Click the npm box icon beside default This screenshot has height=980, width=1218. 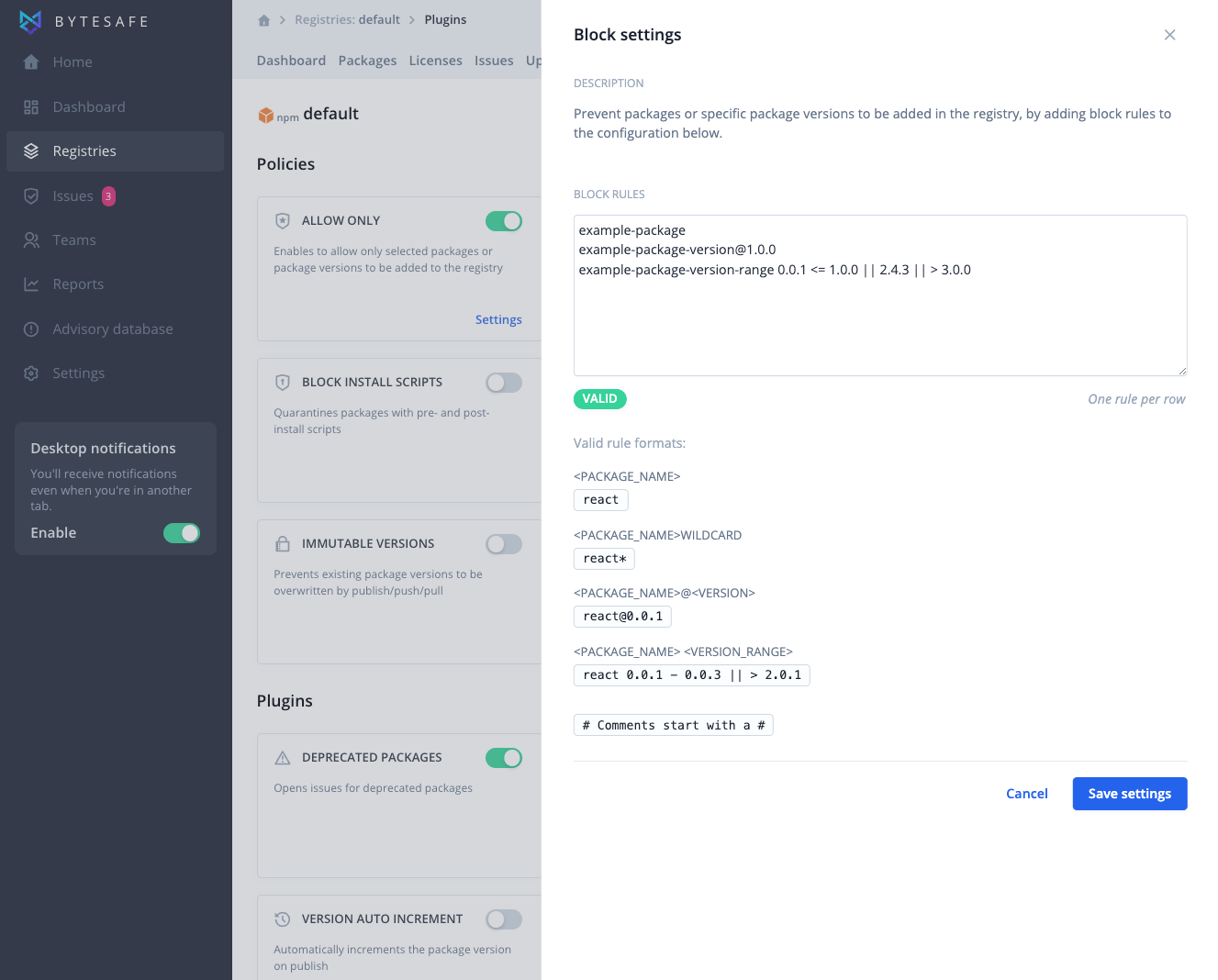265,115
